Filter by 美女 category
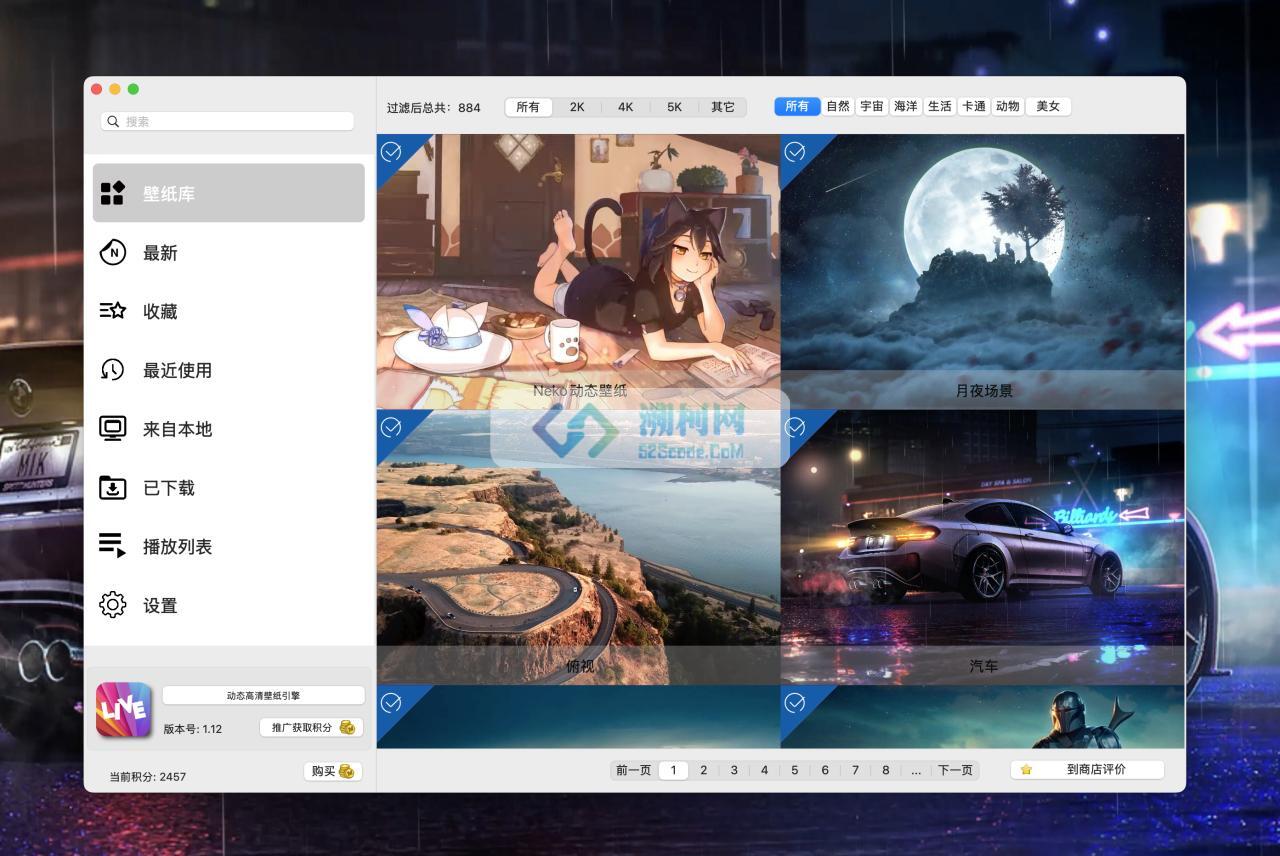Image resolution: width=1280 pixels, height=856 pixels. pyautogui.click(x=1048, y=106)
